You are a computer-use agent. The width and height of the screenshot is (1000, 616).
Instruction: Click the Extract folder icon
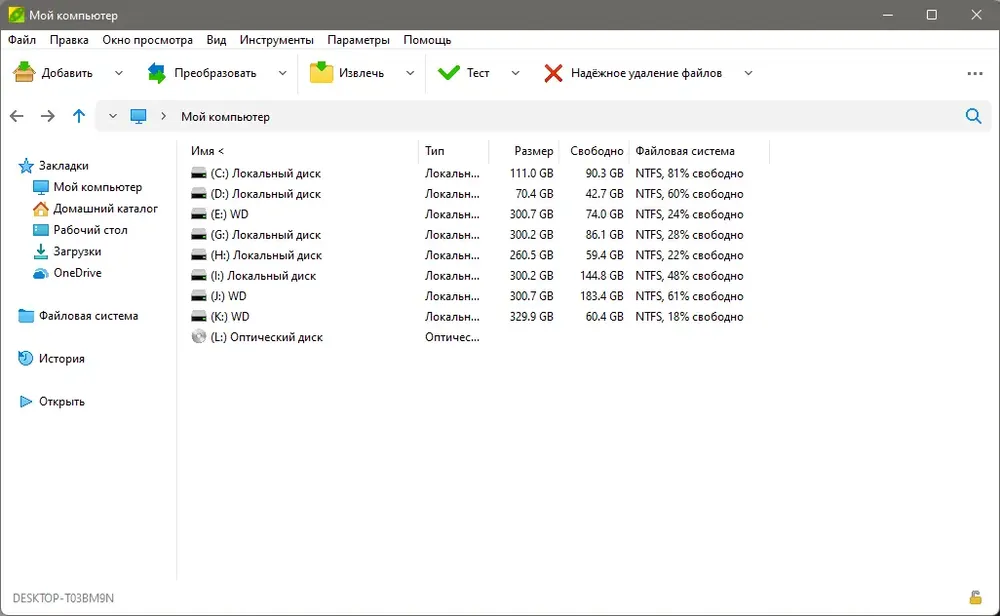321,73
